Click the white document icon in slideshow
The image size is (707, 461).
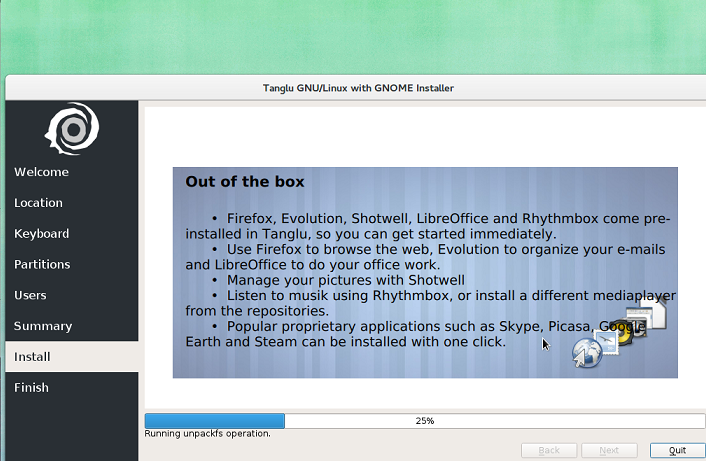(x=656, y=312)
